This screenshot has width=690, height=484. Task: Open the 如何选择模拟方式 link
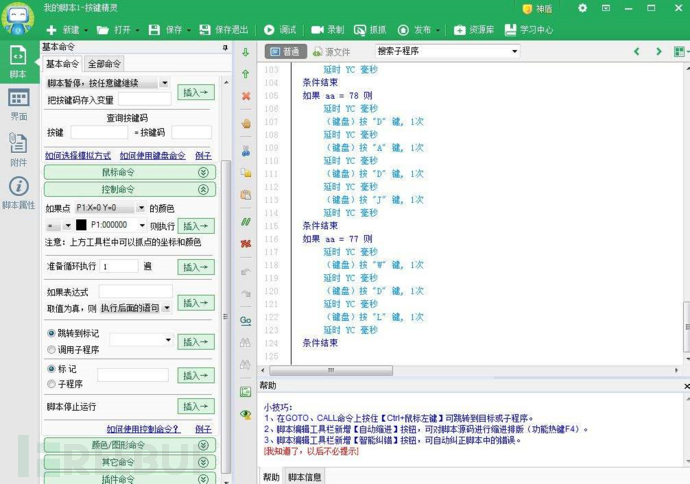click(x=78, y=155)
